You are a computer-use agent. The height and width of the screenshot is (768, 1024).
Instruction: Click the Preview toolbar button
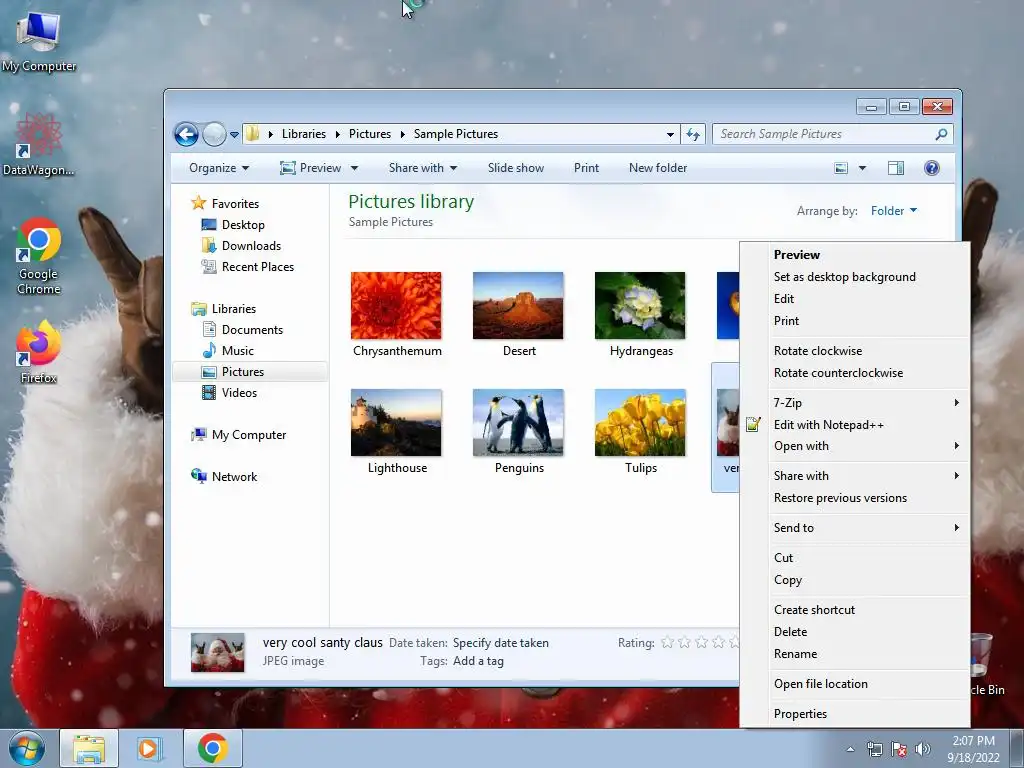(310, 168)
